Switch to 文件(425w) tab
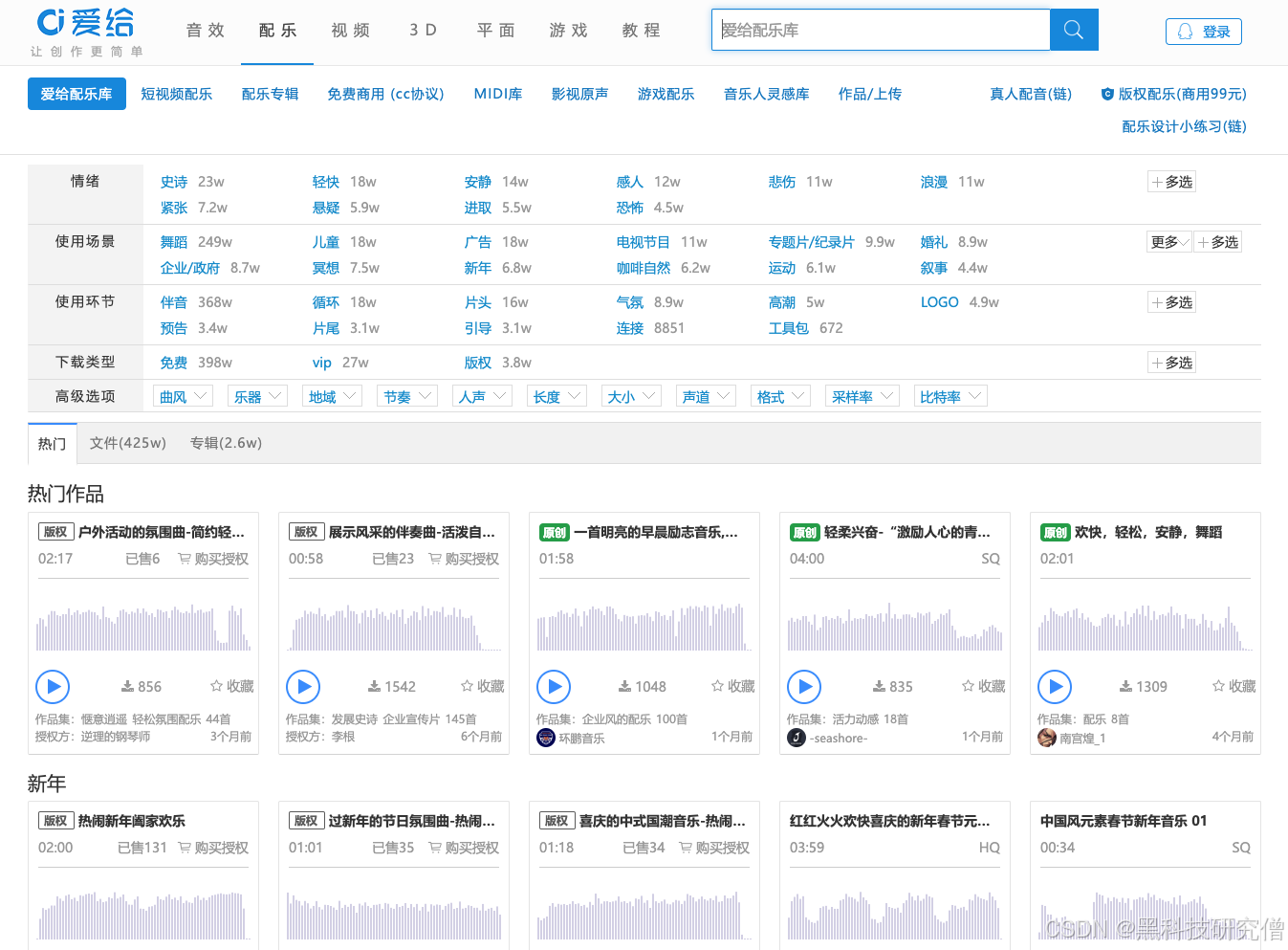This screenshot has width=1288, height=950. point(128,443)
